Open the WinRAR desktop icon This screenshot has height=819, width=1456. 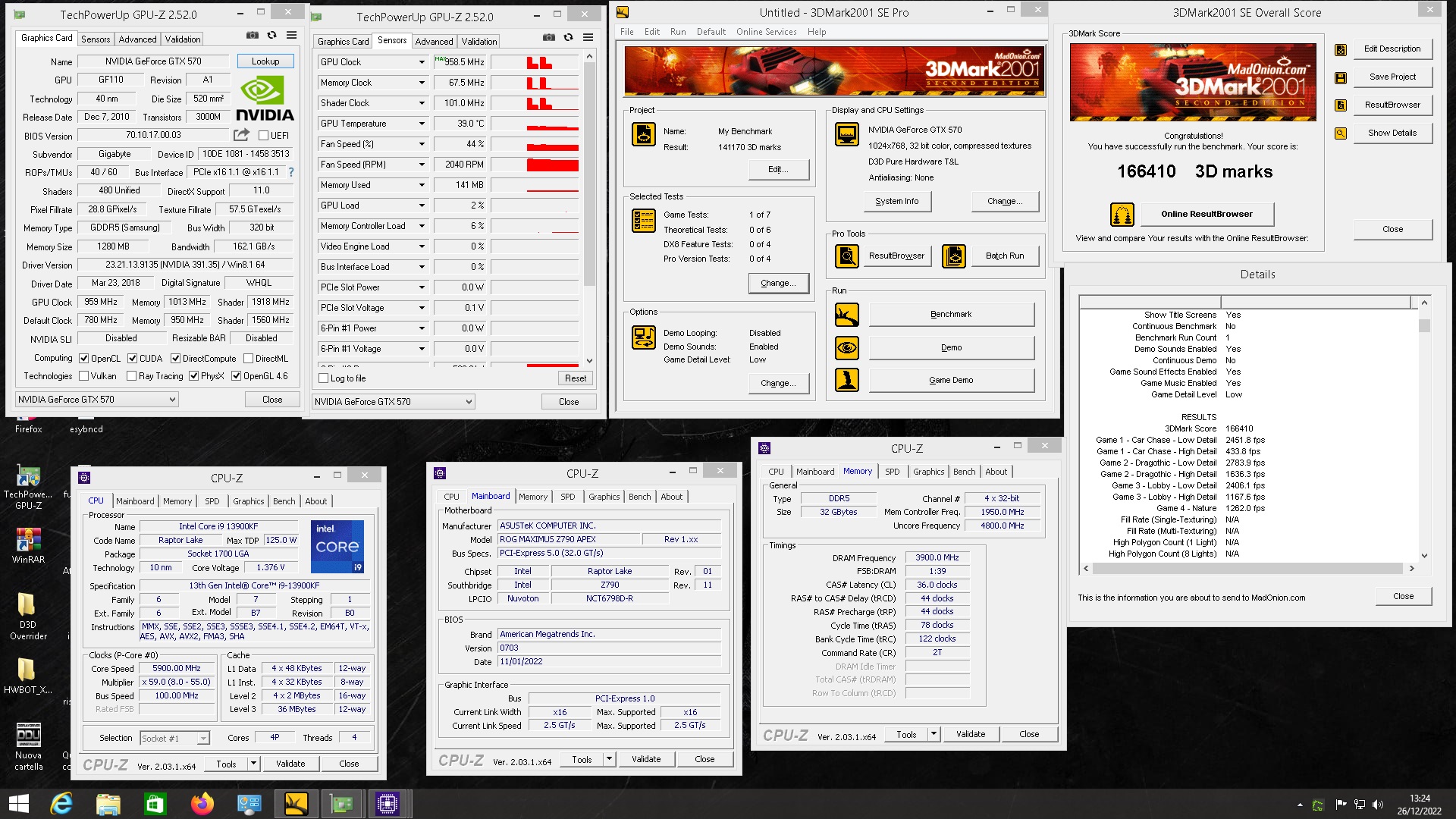[x=28, y=544]
